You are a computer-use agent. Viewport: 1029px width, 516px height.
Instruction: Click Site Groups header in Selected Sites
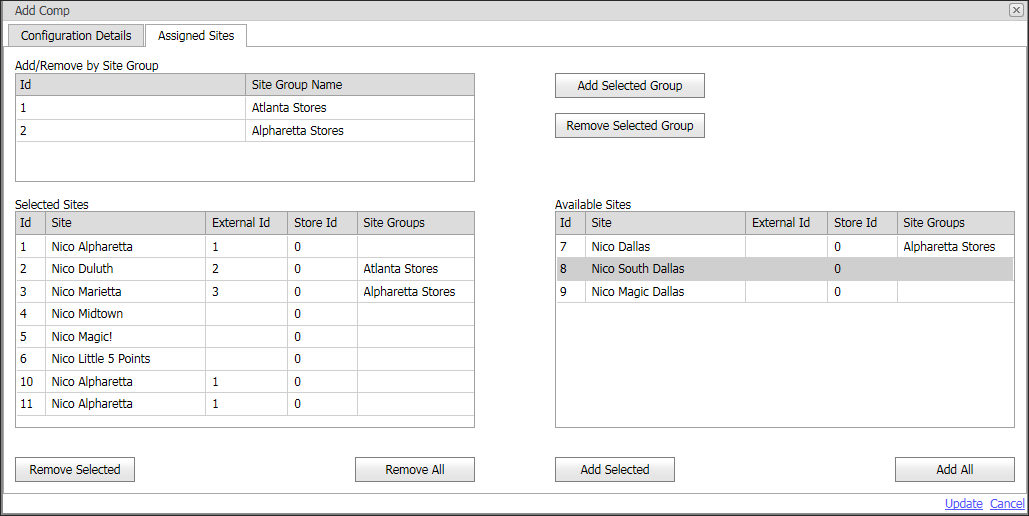coord(415,223)
